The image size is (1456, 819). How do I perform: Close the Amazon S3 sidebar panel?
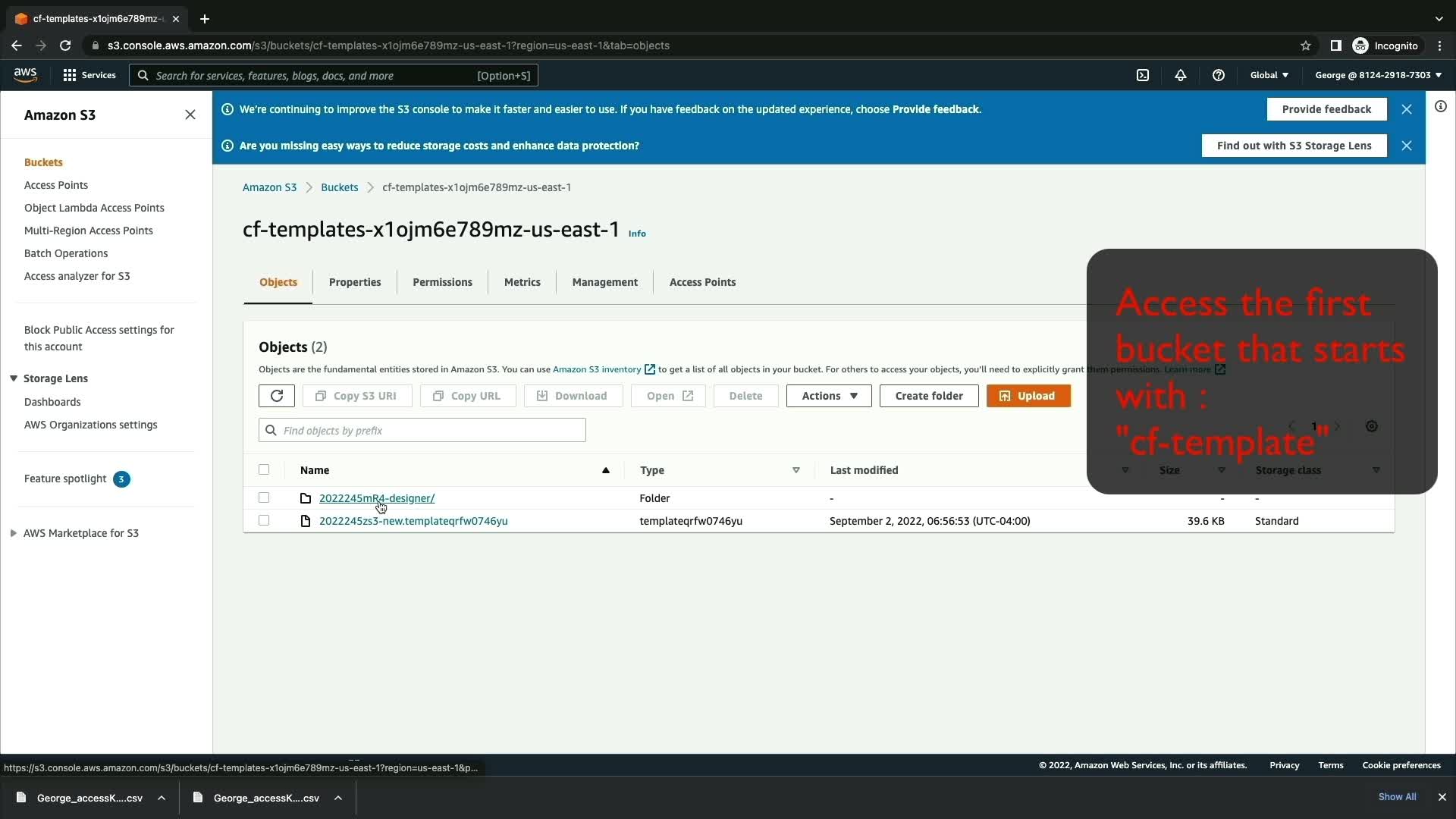(x=190, y=115)
